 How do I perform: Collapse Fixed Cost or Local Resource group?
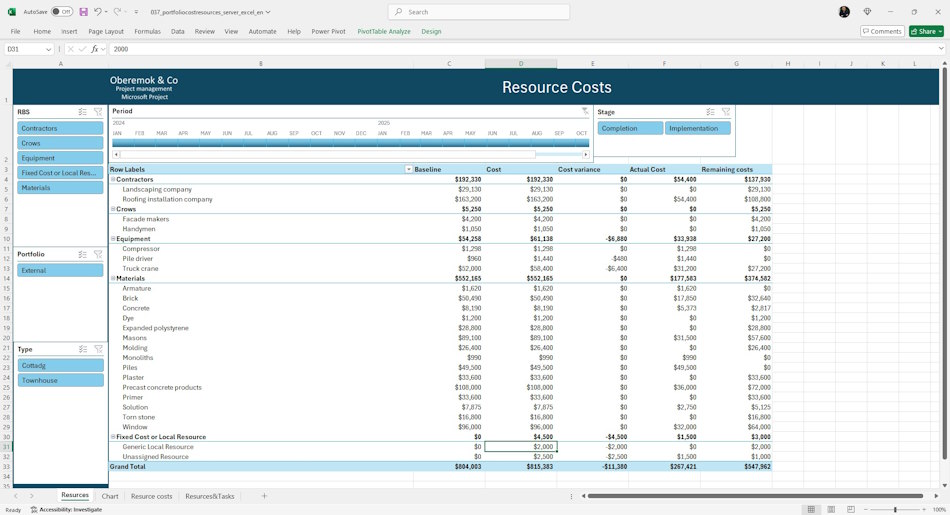pyautogui.click(x=113, y=437)
